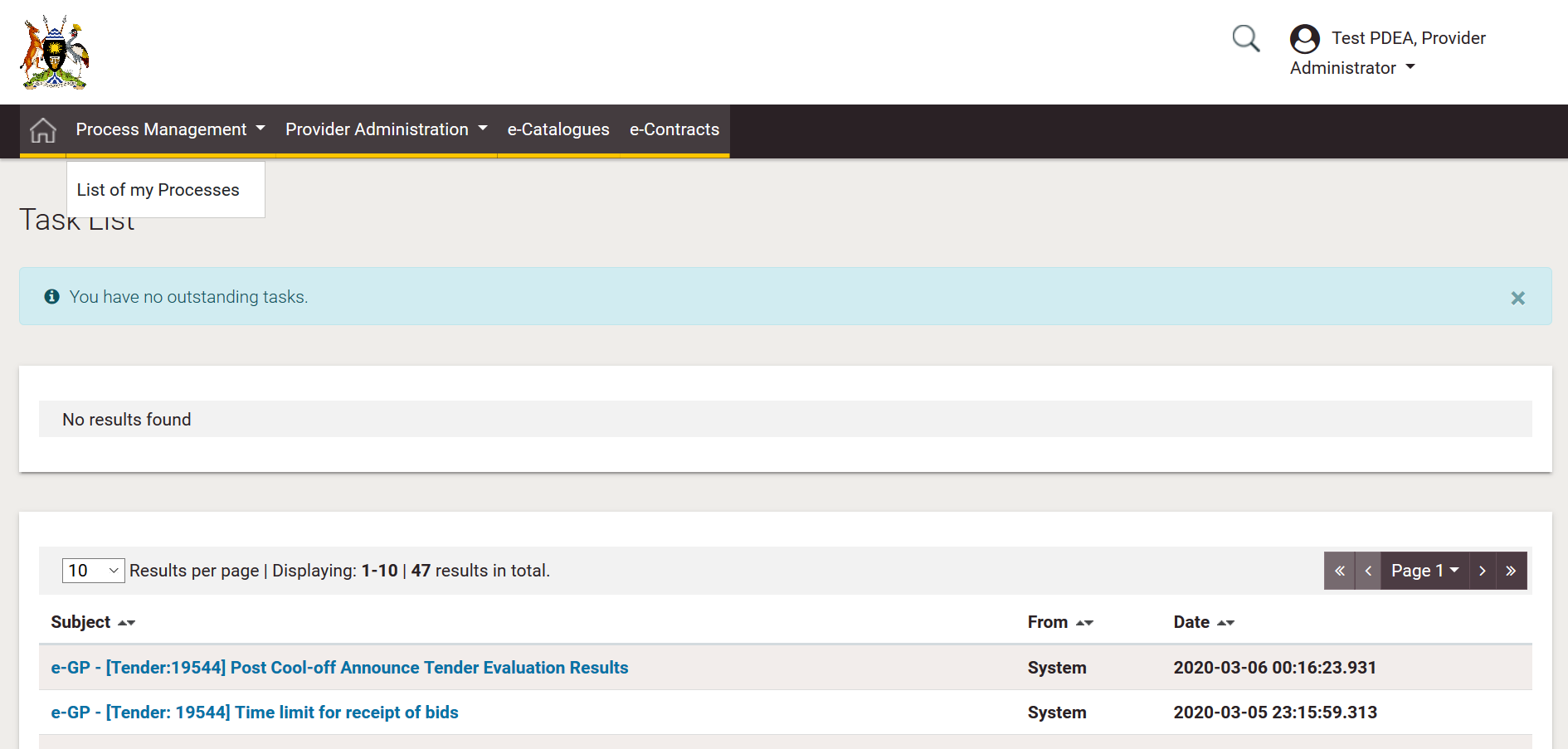Click the home icon in navigation bar
The width and height of the screenshot is (1568, 749).
(43, 130)
